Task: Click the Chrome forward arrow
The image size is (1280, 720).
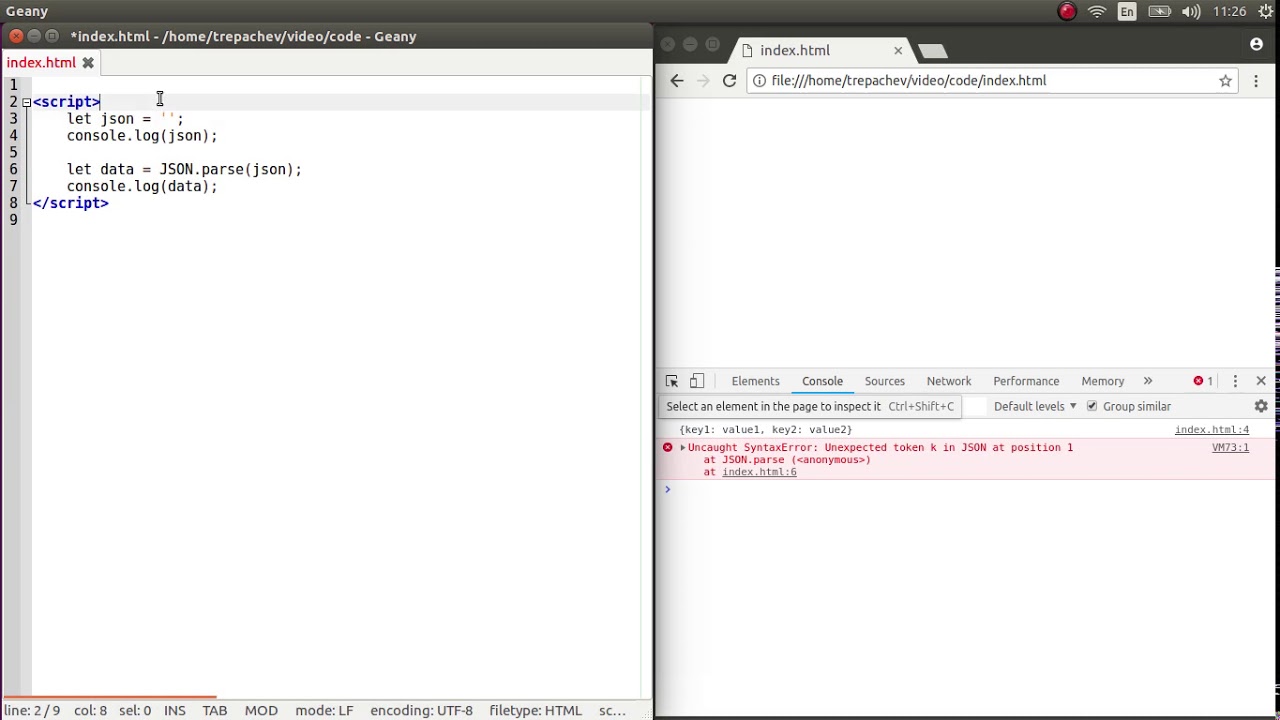Action: pyautogui.click(x=703, y=81)
